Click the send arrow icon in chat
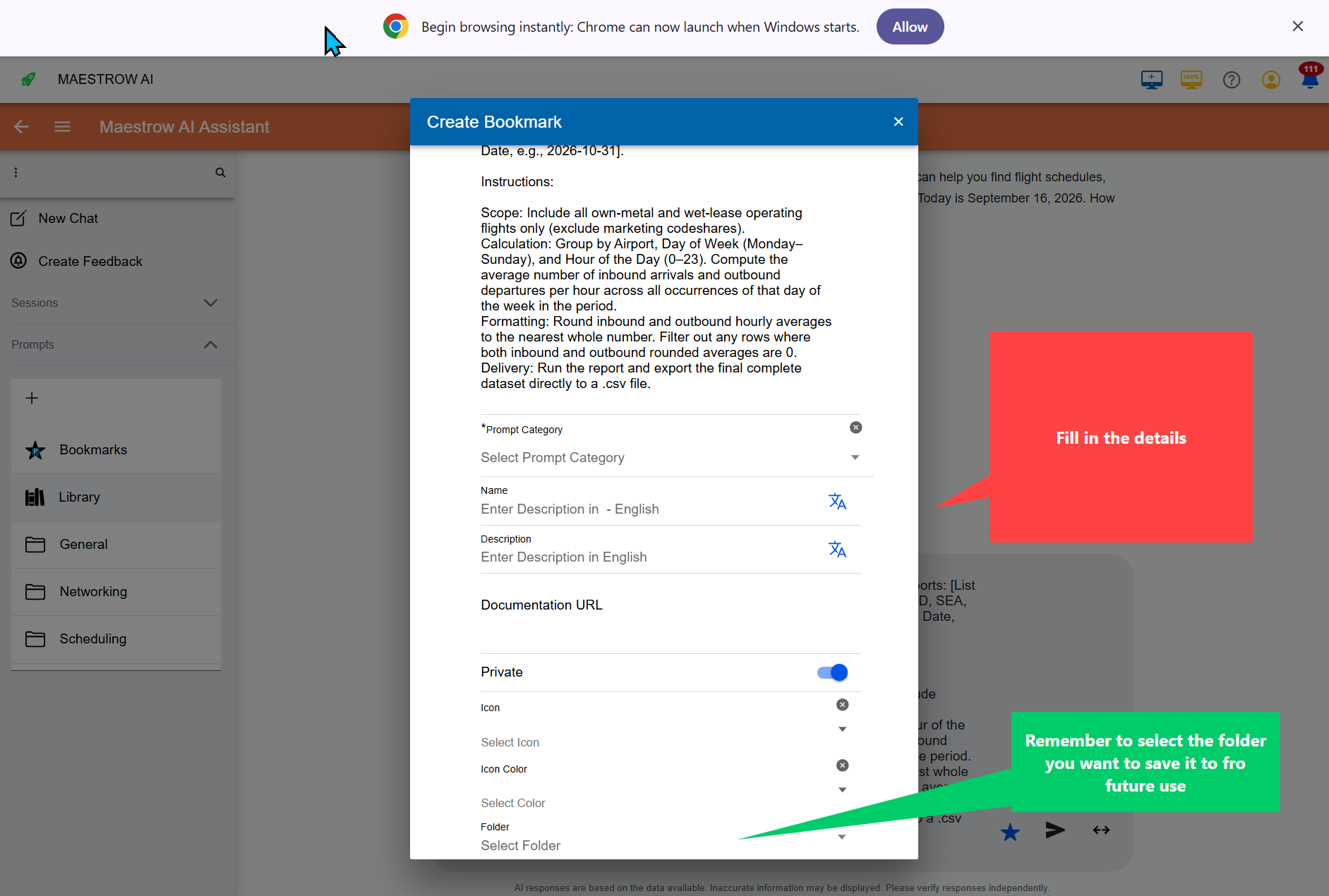 (1055, 830)
